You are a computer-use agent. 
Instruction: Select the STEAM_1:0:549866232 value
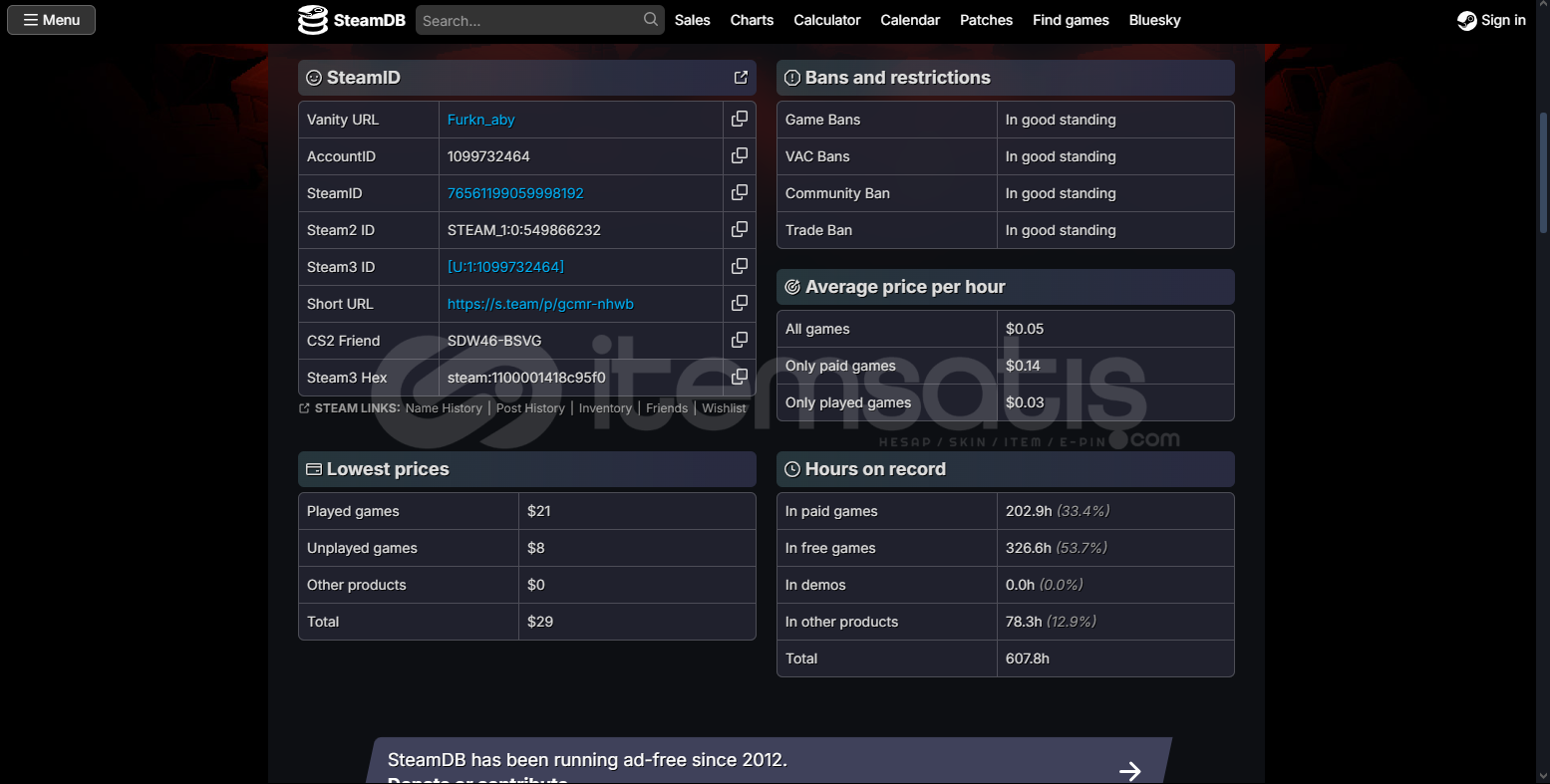click(x=524, y=230)
